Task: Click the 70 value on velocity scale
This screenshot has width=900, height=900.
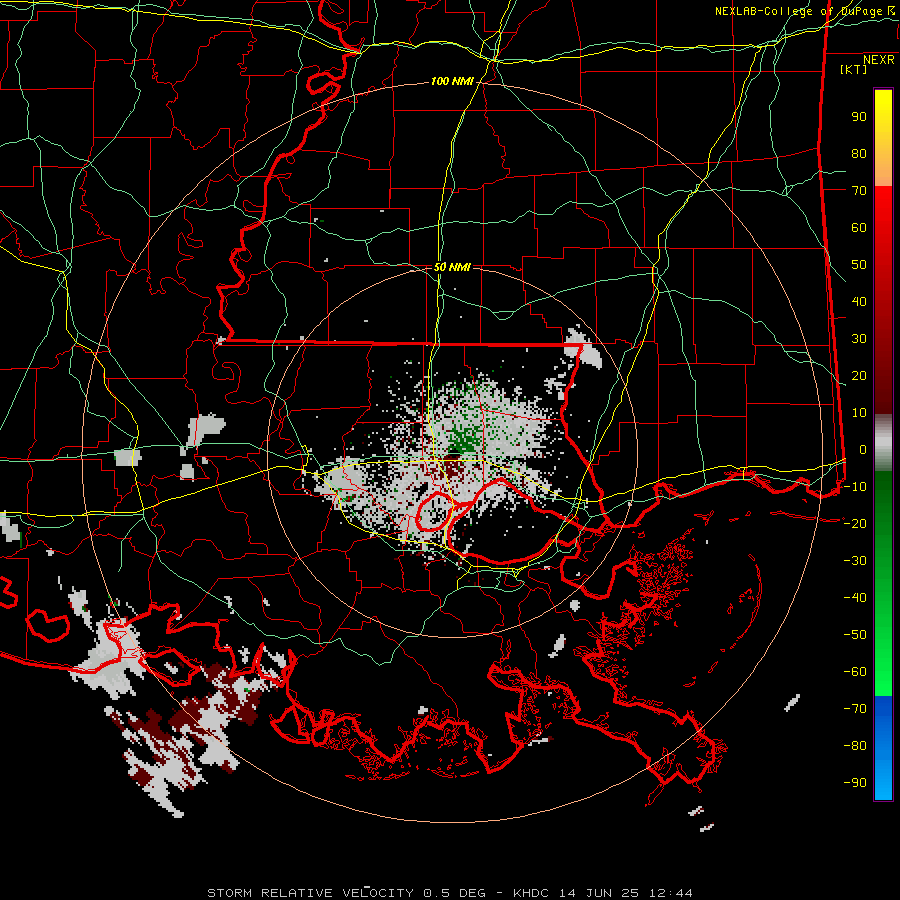Action: tap(859, 191)
